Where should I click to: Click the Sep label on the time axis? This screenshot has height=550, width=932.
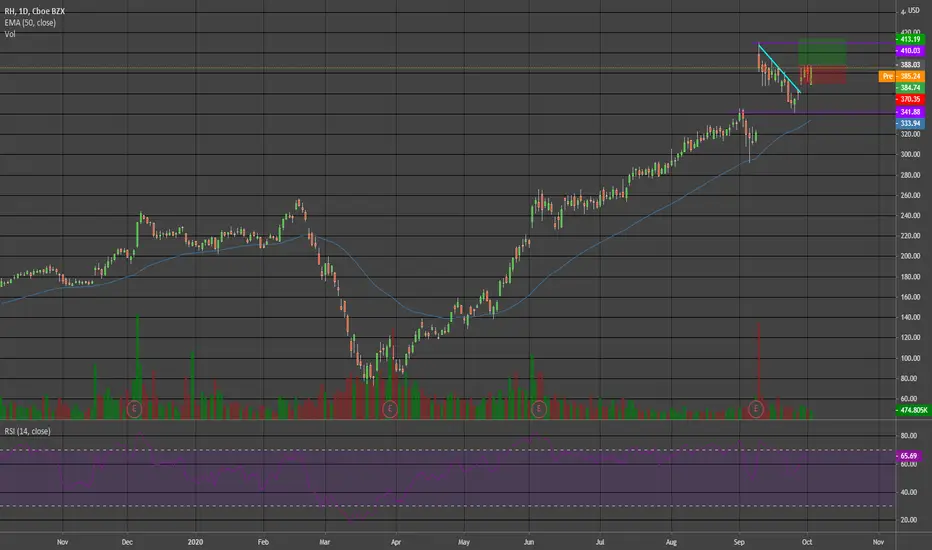point(739,542)
